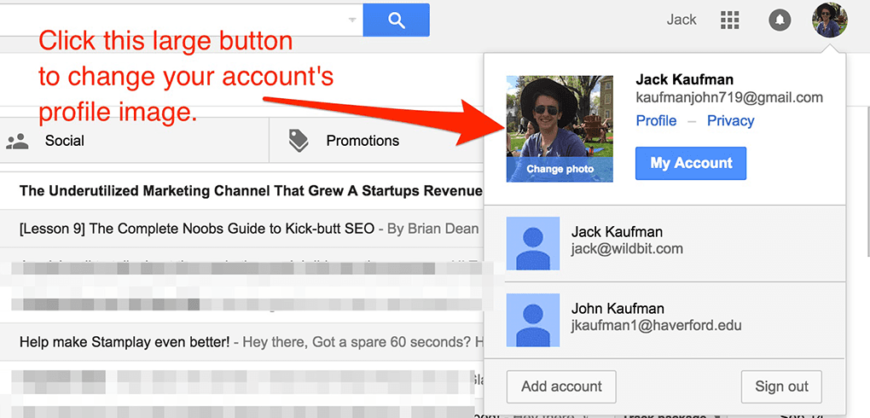
Task: Open the Google apps grid icon
Action: 730,20
